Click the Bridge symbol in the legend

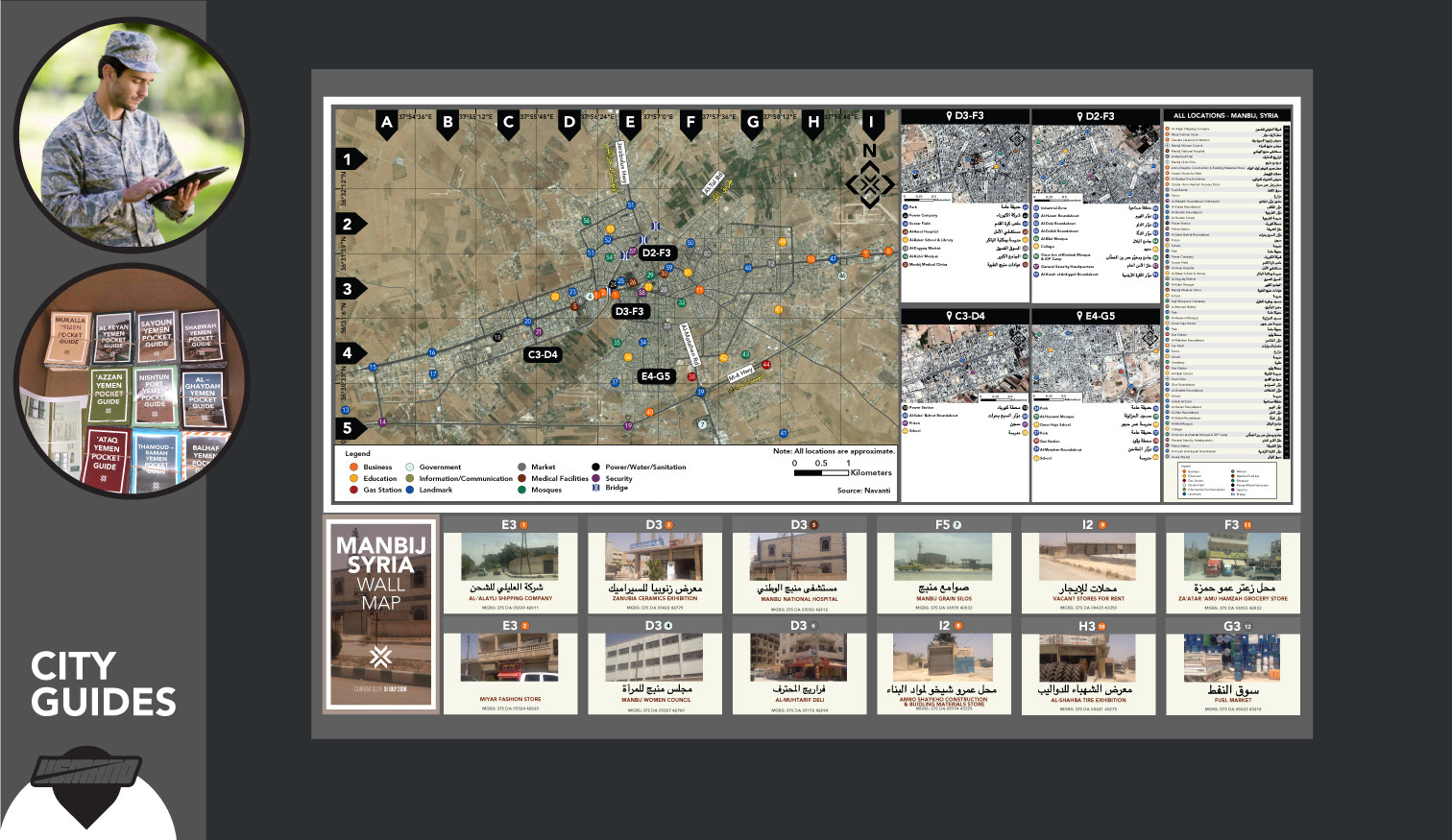[596, 488]
